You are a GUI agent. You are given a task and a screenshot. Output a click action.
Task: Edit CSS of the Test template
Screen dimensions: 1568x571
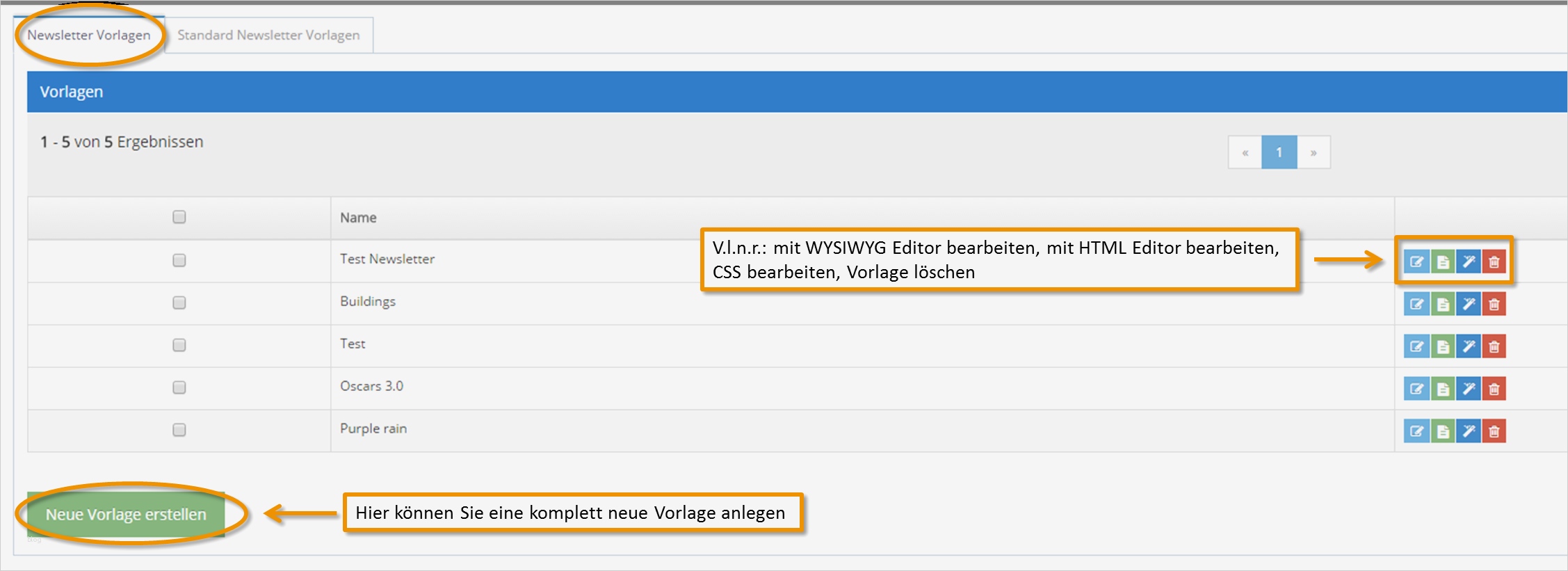click(1468, 346)
